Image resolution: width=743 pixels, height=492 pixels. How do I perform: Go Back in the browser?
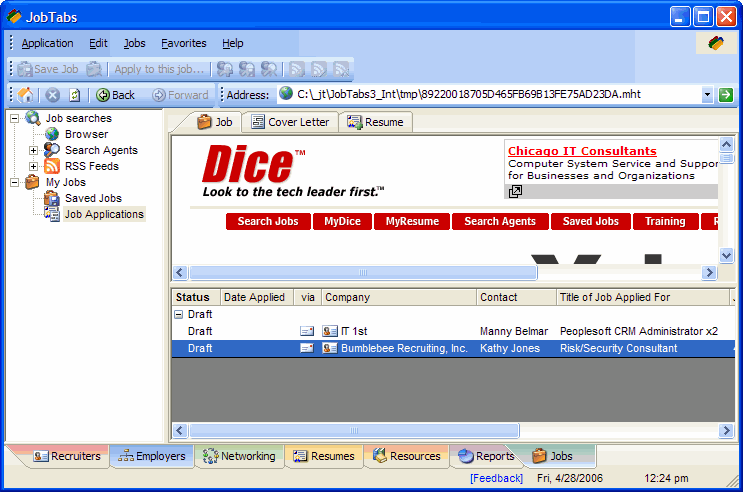(115, 95)
